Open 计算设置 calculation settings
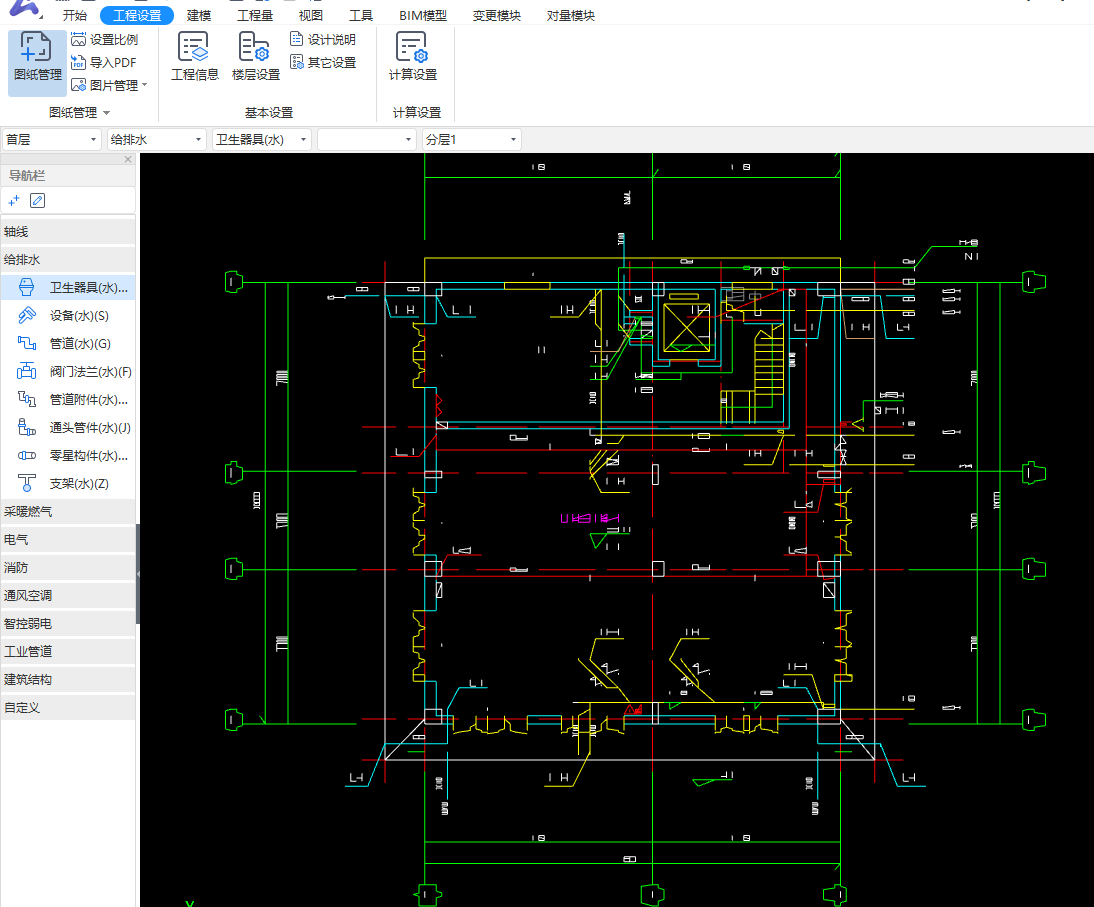This screenshot has height=907, width=1094. coord(412,57)
